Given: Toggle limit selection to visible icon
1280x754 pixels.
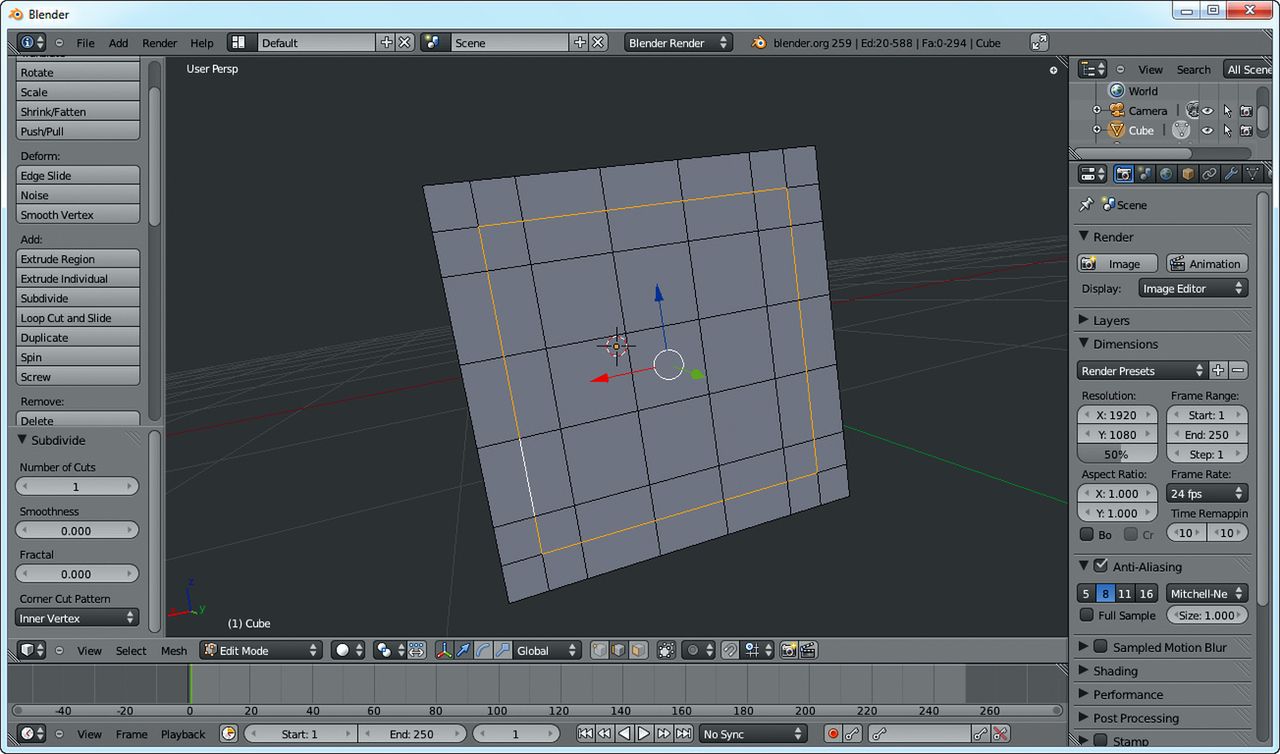Looking at the screenshot, I should pyautogui.click(x=667, y=650).
